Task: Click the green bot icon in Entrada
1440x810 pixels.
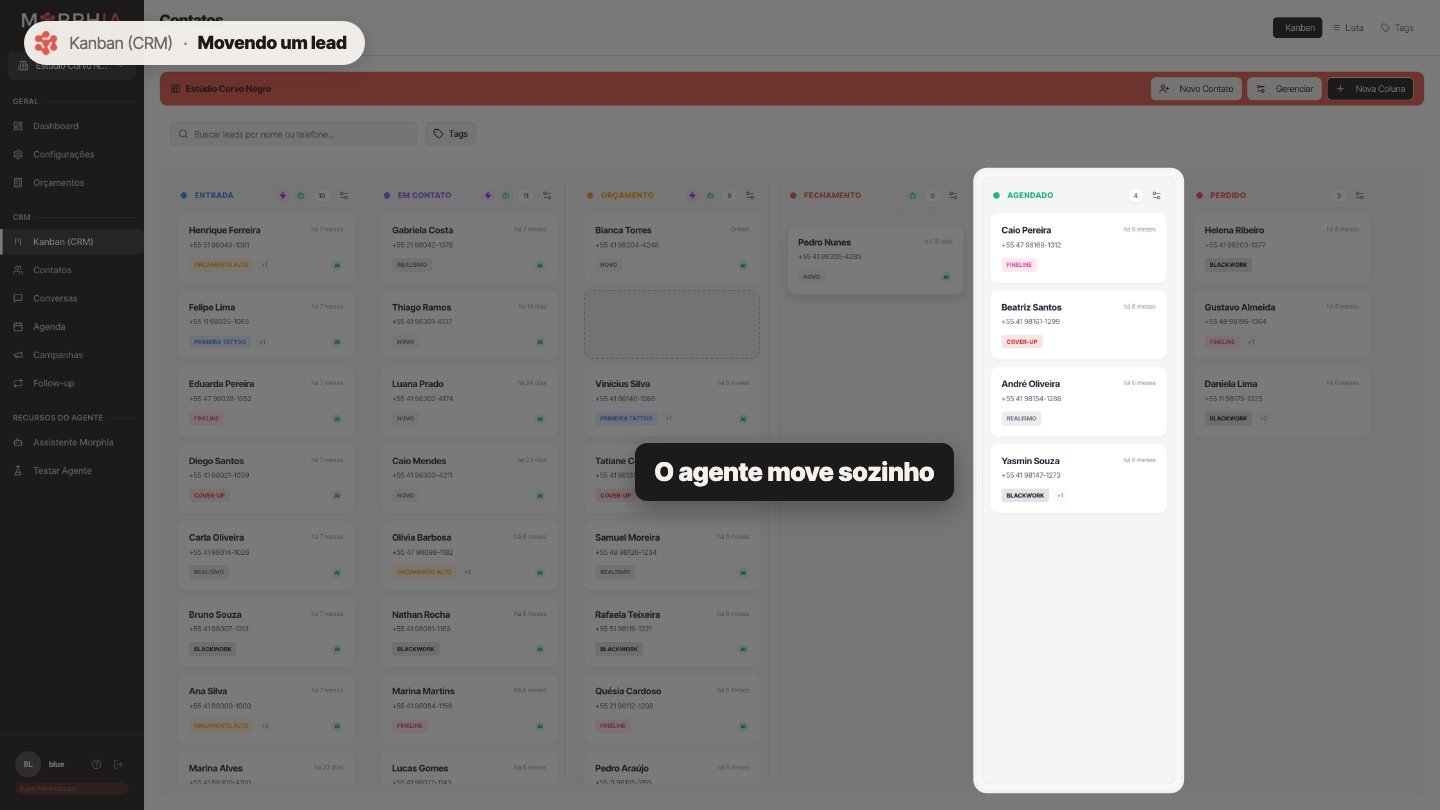Action: (301, 196)
